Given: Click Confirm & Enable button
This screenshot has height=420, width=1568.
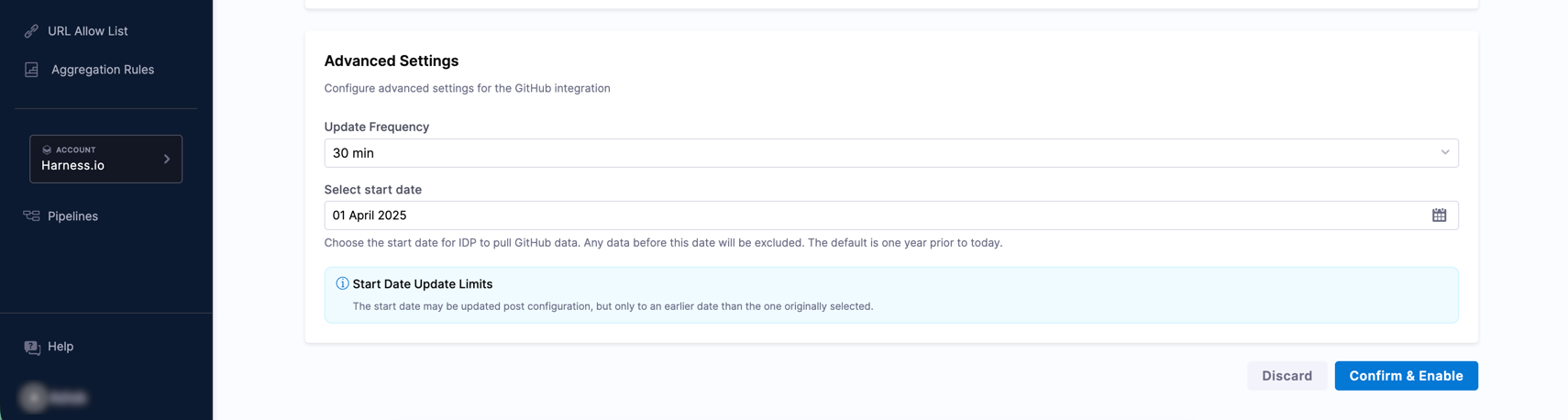Looking at the screenshot, I should 1405,376.
